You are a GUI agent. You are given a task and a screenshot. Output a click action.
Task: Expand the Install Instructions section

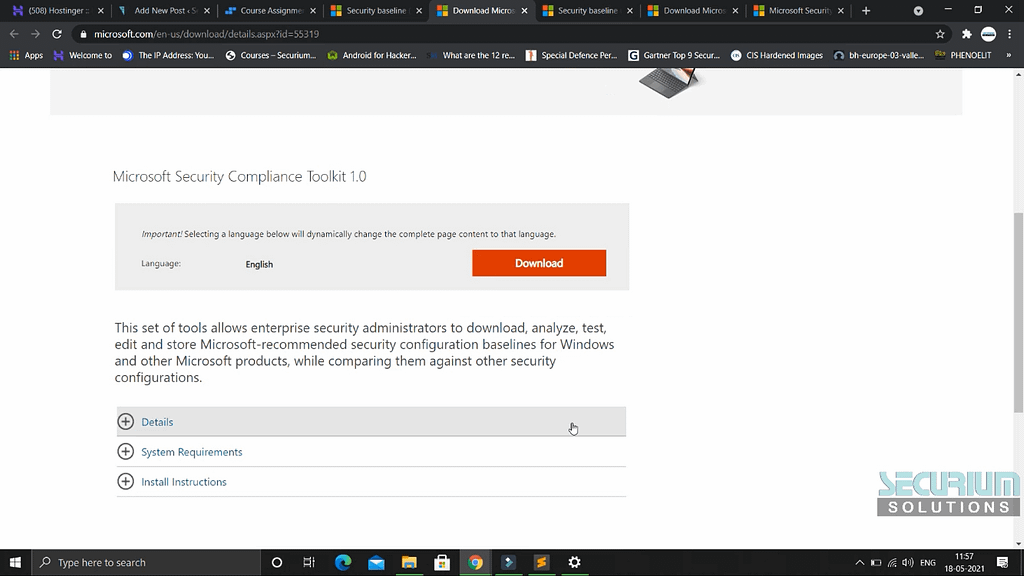click(x=371, y=482)
